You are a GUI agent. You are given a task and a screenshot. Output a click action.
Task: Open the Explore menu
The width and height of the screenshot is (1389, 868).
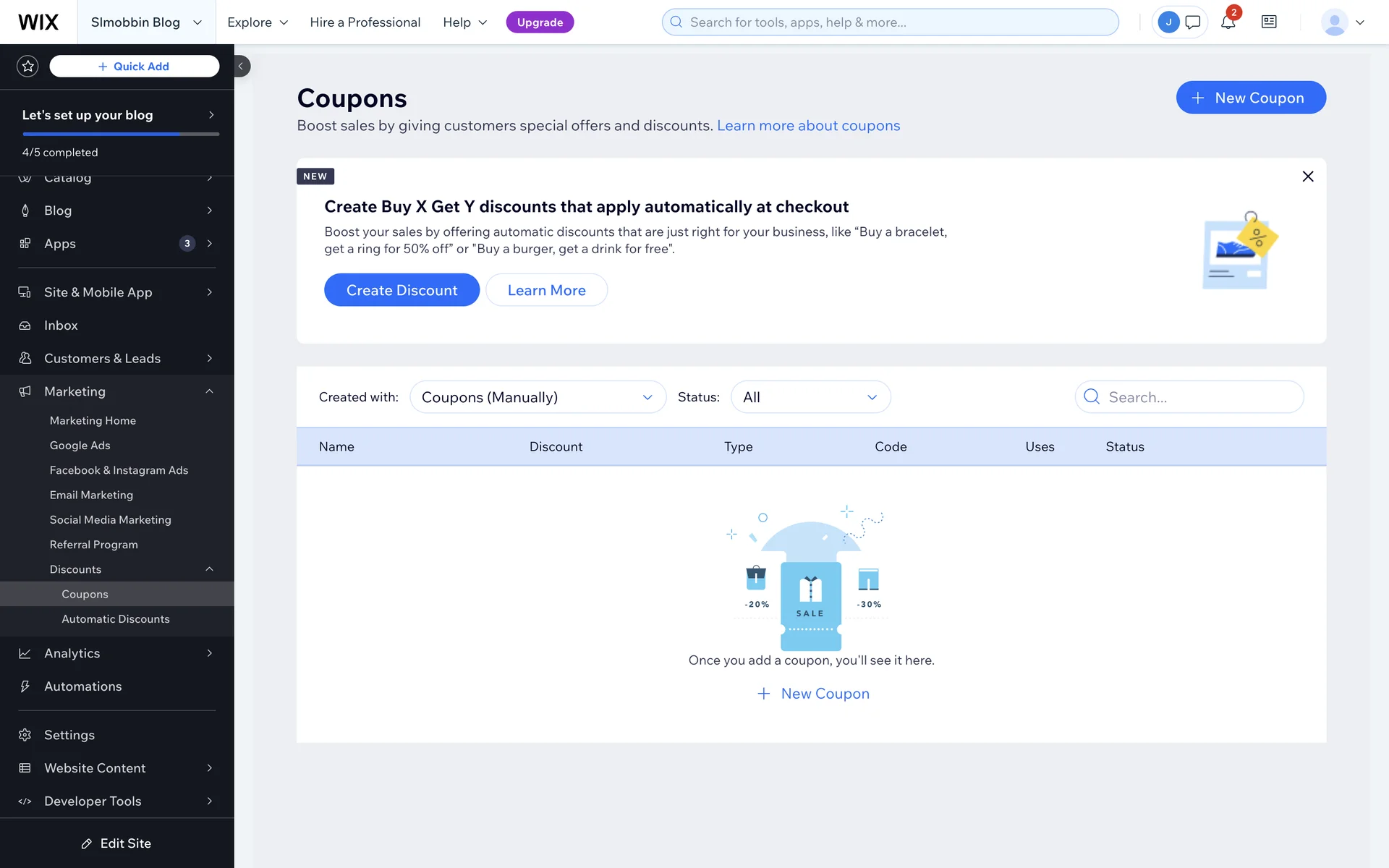coord(258,22)
